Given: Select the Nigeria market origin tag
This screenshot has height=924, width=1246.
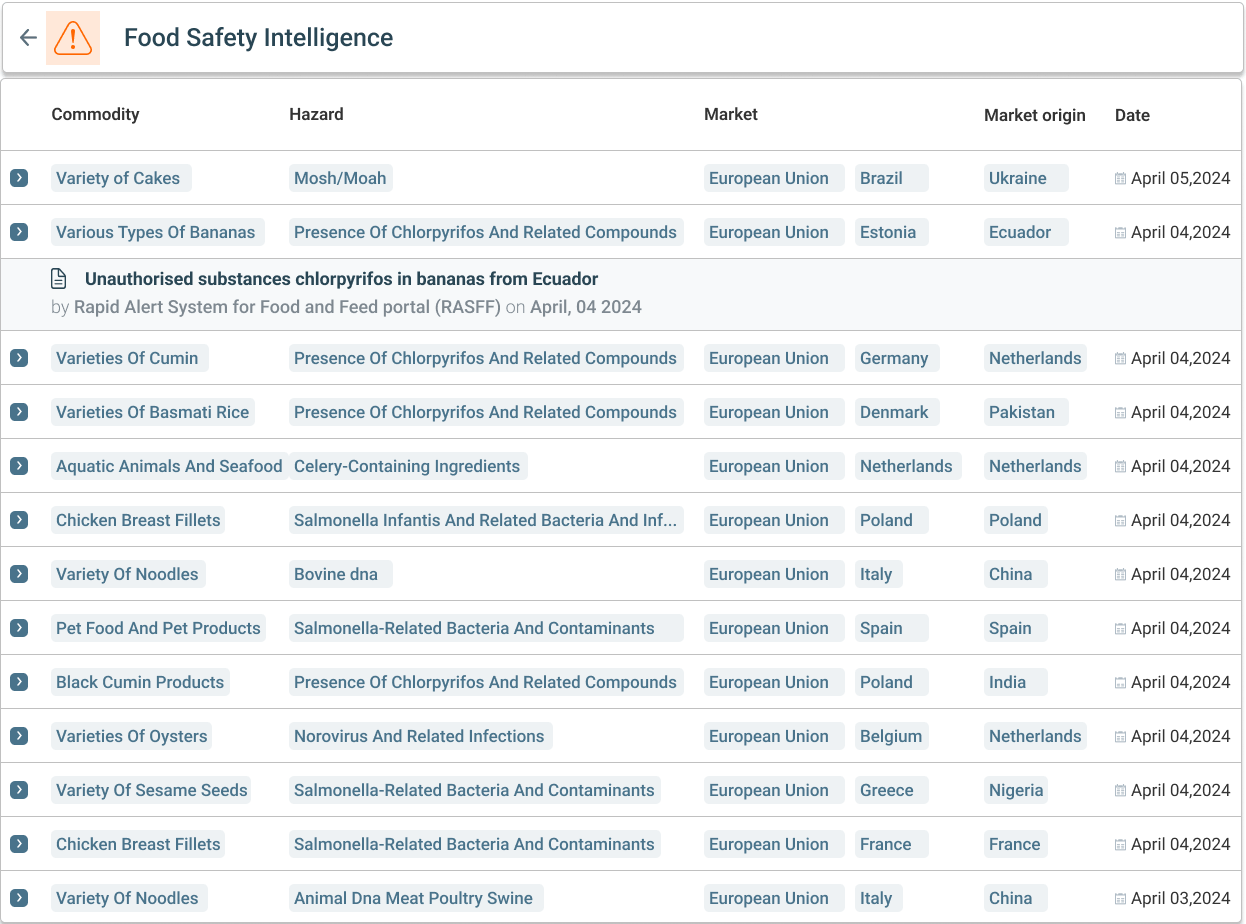Looking at the screenshot, I should pos(1016,790).
